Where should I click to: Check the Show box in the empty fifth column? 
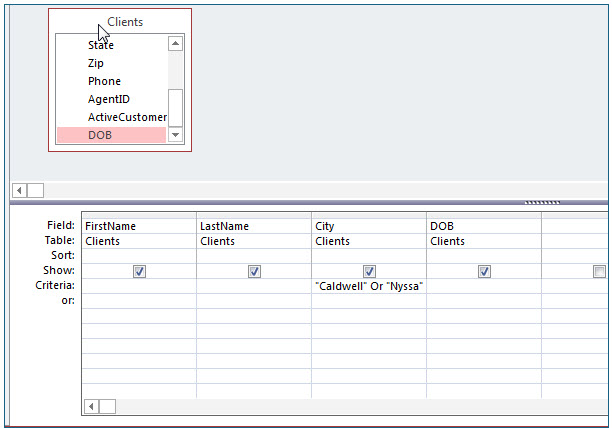coord(599,271)
